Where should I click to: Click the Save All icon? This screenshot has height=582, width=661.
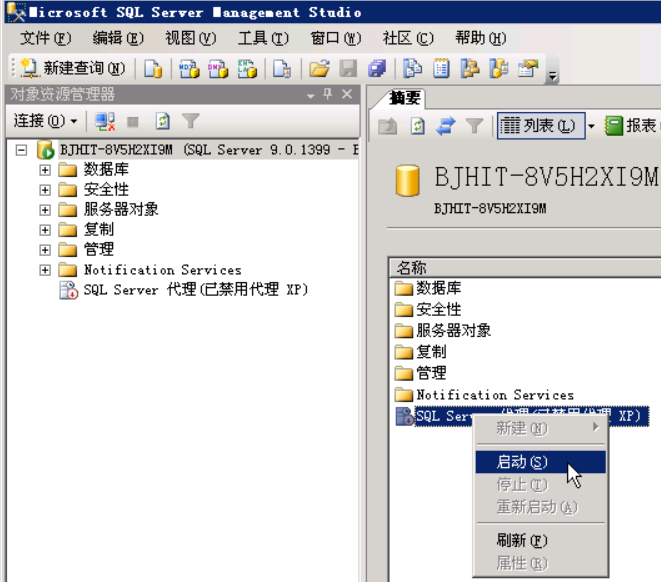pos(377,69)
